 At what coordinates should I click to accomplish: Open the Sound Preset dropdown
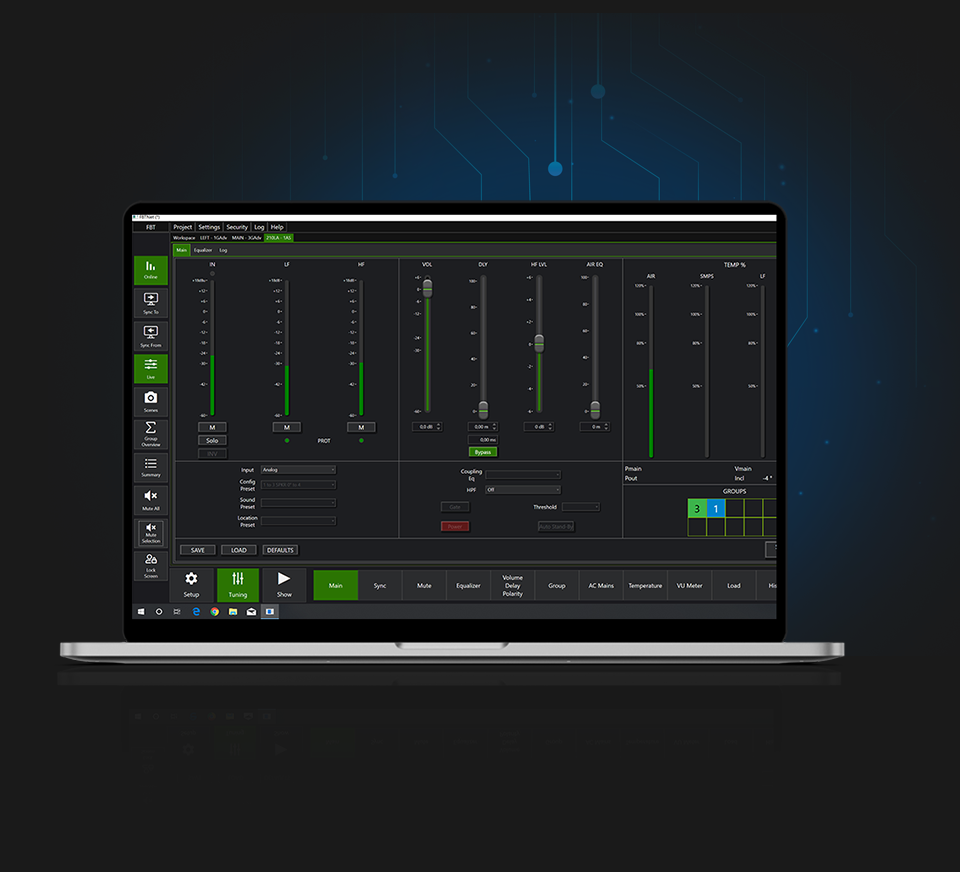(298, 503)
